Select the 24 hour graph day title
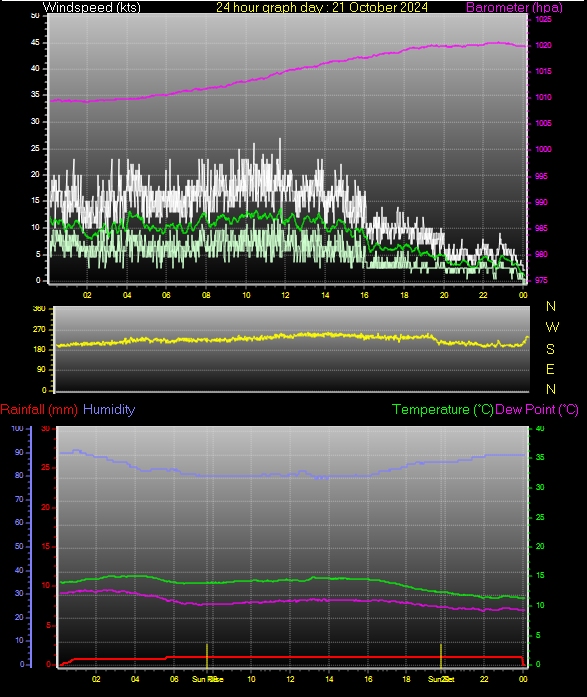587x697 pixels. (x=322, y=7)
